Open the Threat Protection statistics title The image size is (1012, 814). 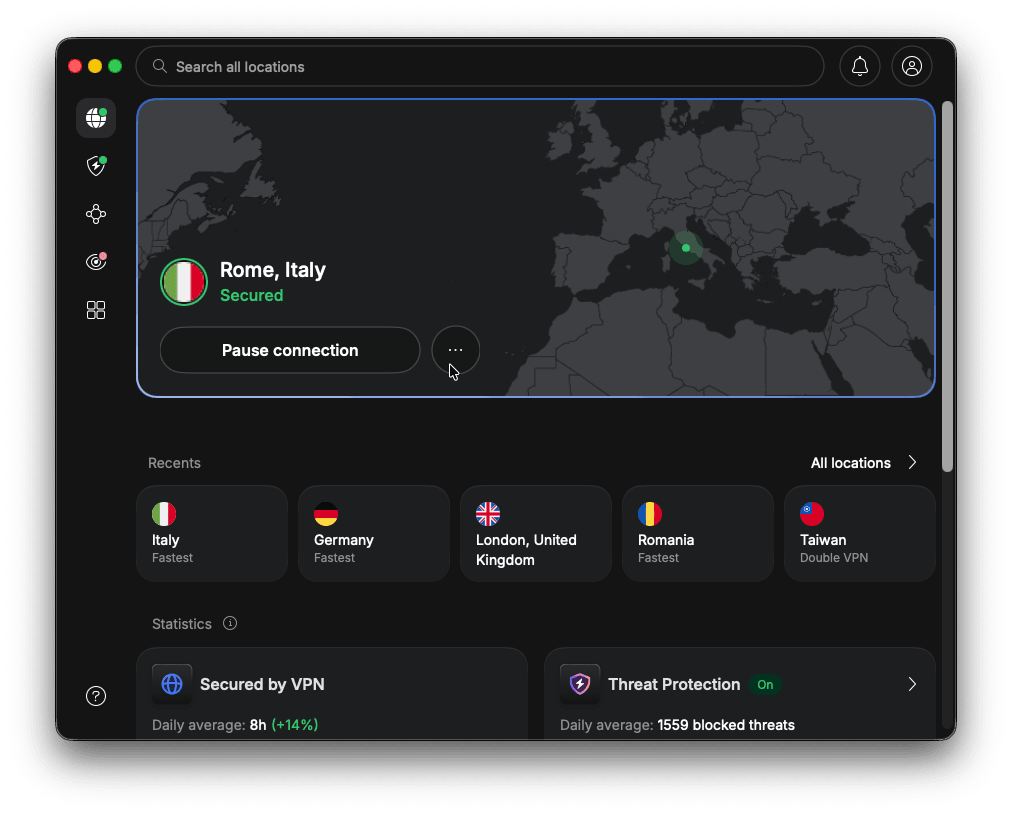(674, 684)
